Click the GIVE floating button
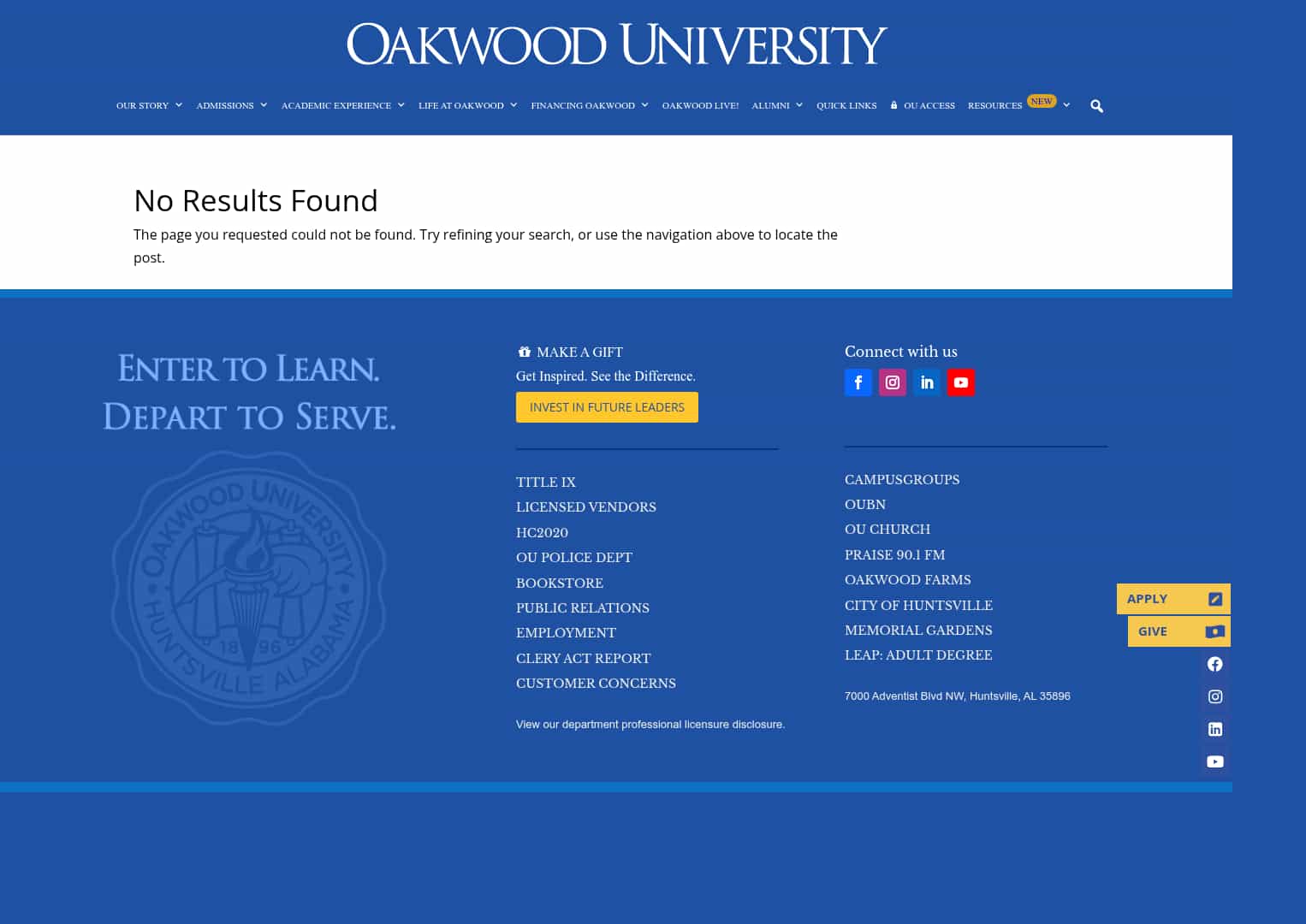 (x=1179, y=631)
